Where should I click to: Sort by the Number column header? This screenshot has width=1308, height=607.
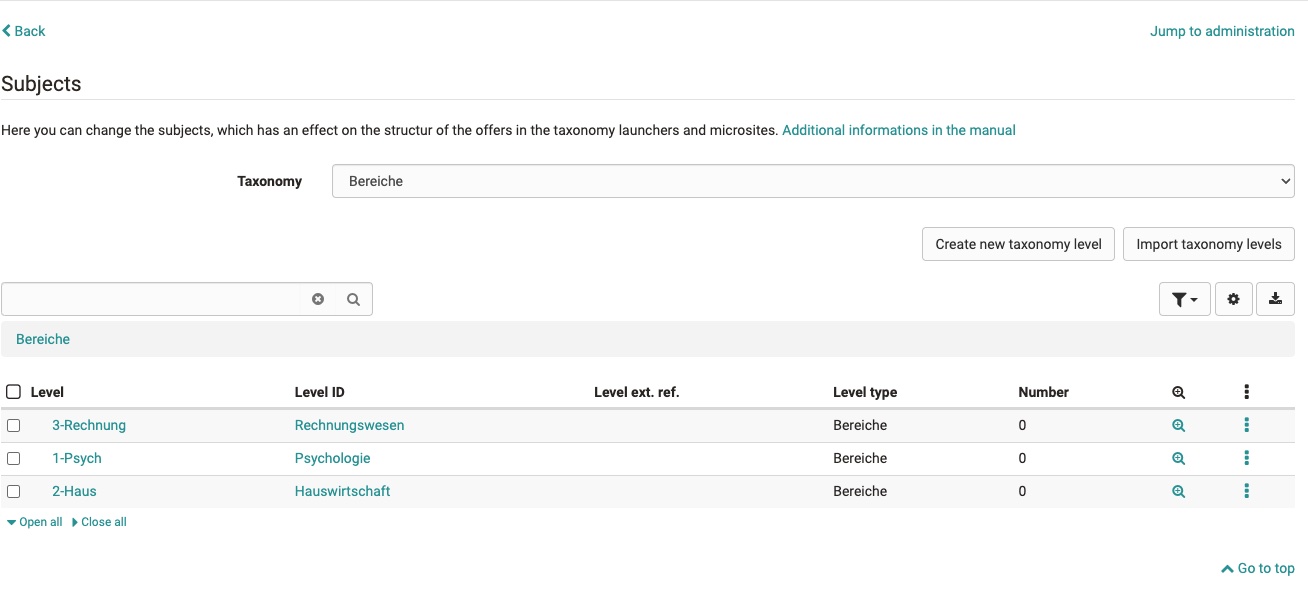click(x=1044, y=392)
